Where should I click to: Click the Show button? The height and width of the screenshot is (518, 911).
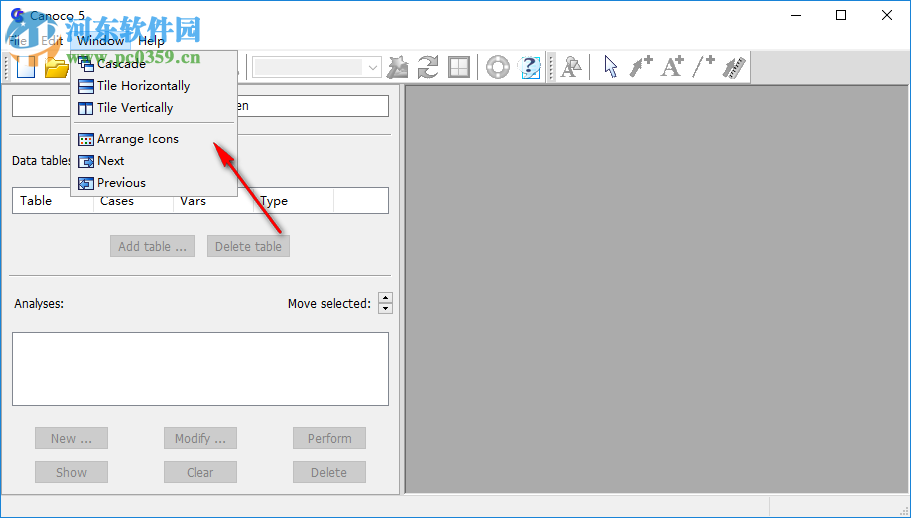coord(71,472)
